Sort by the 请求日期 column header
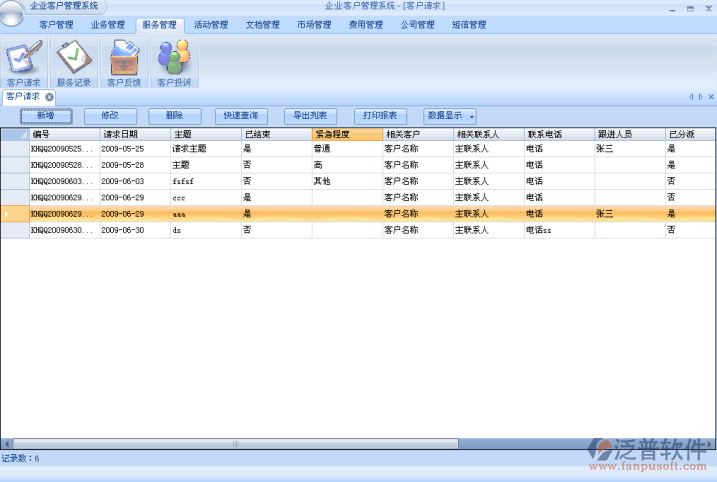 [133, 133]
